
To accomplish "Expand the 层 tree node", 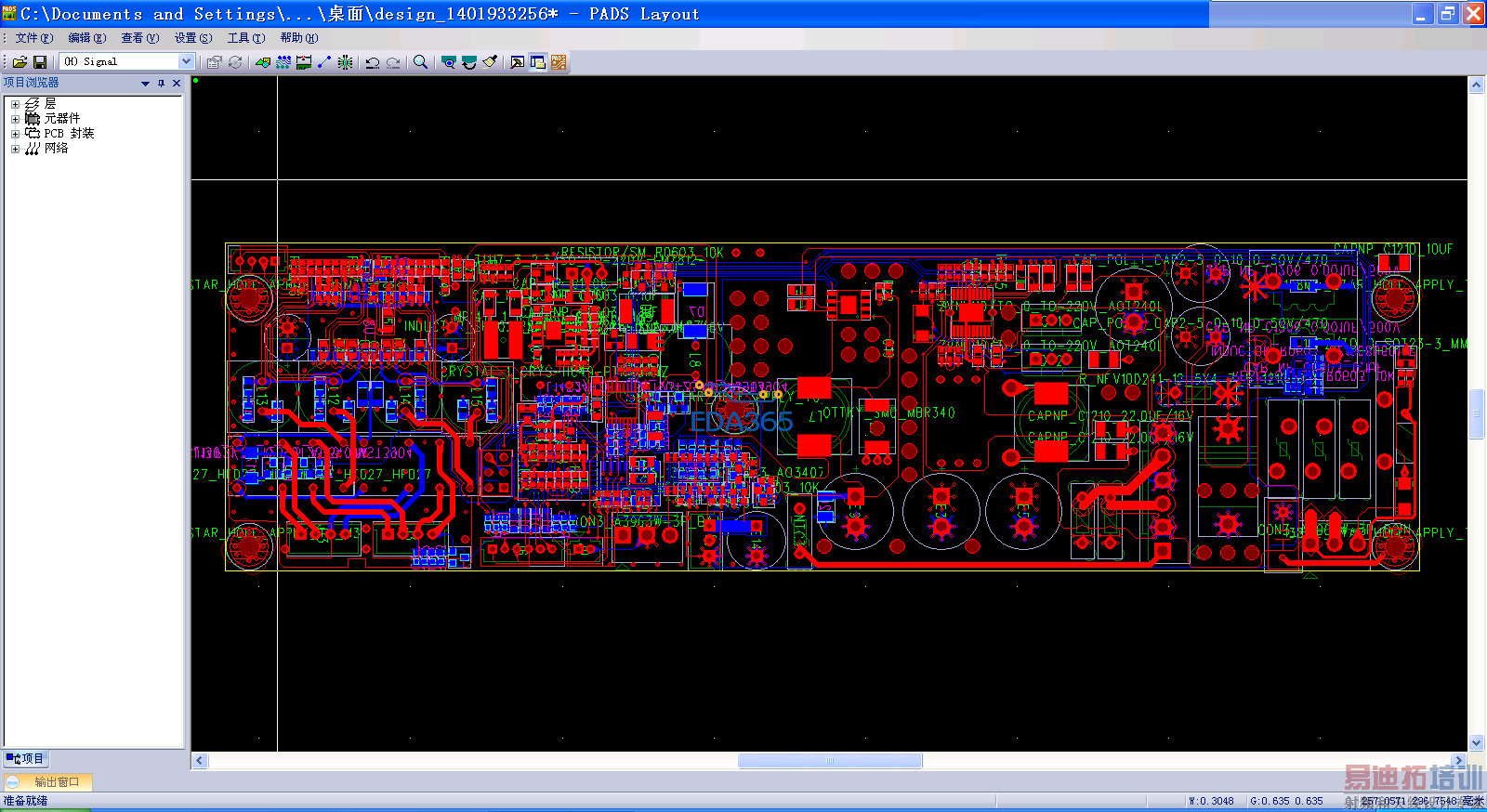I will [x=15, y=104].
